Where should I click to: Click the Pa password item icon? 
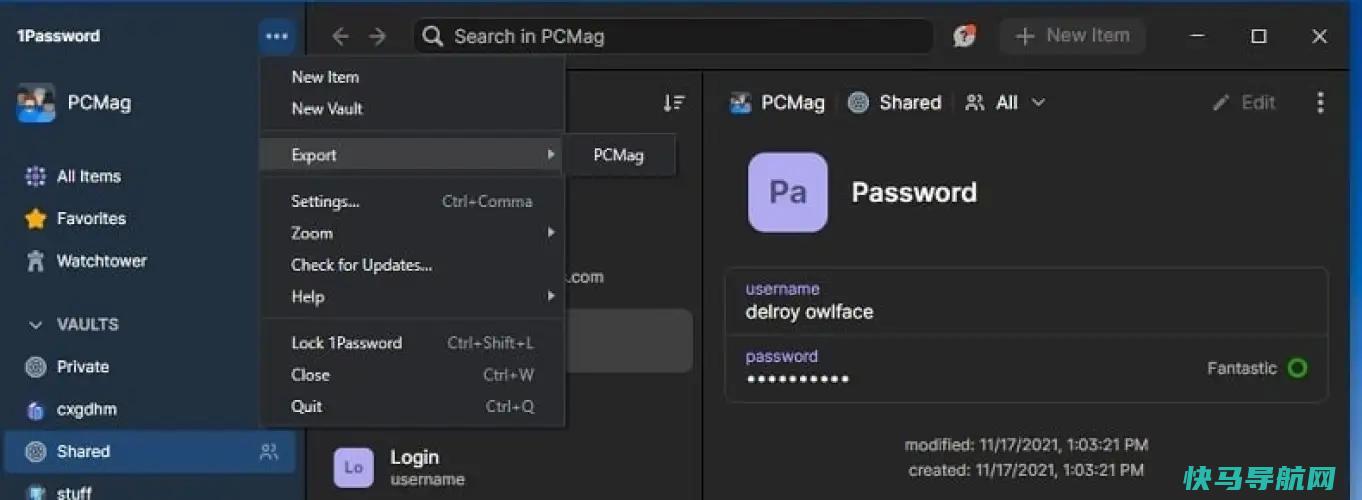point(788,192)
